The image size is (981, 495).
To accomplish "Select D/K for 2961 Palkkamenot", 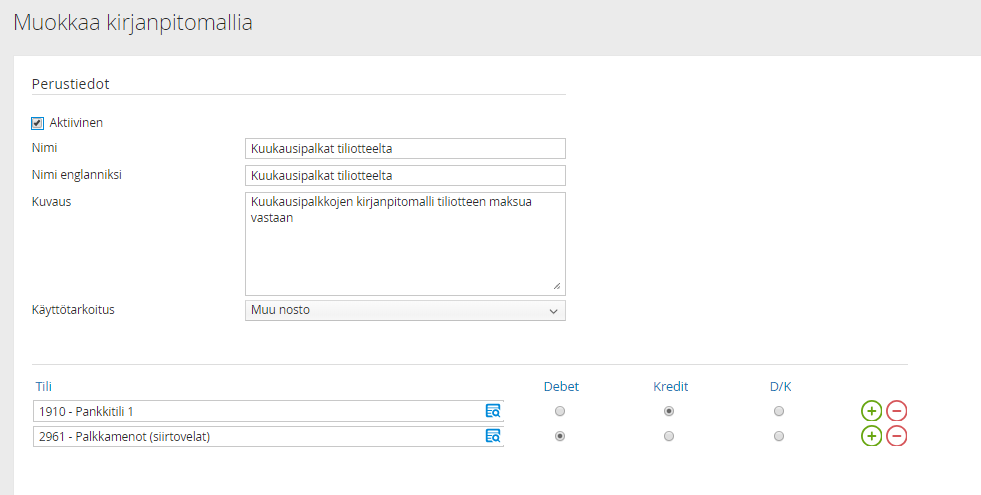I will pyautogui.click(x=779, y=436).
